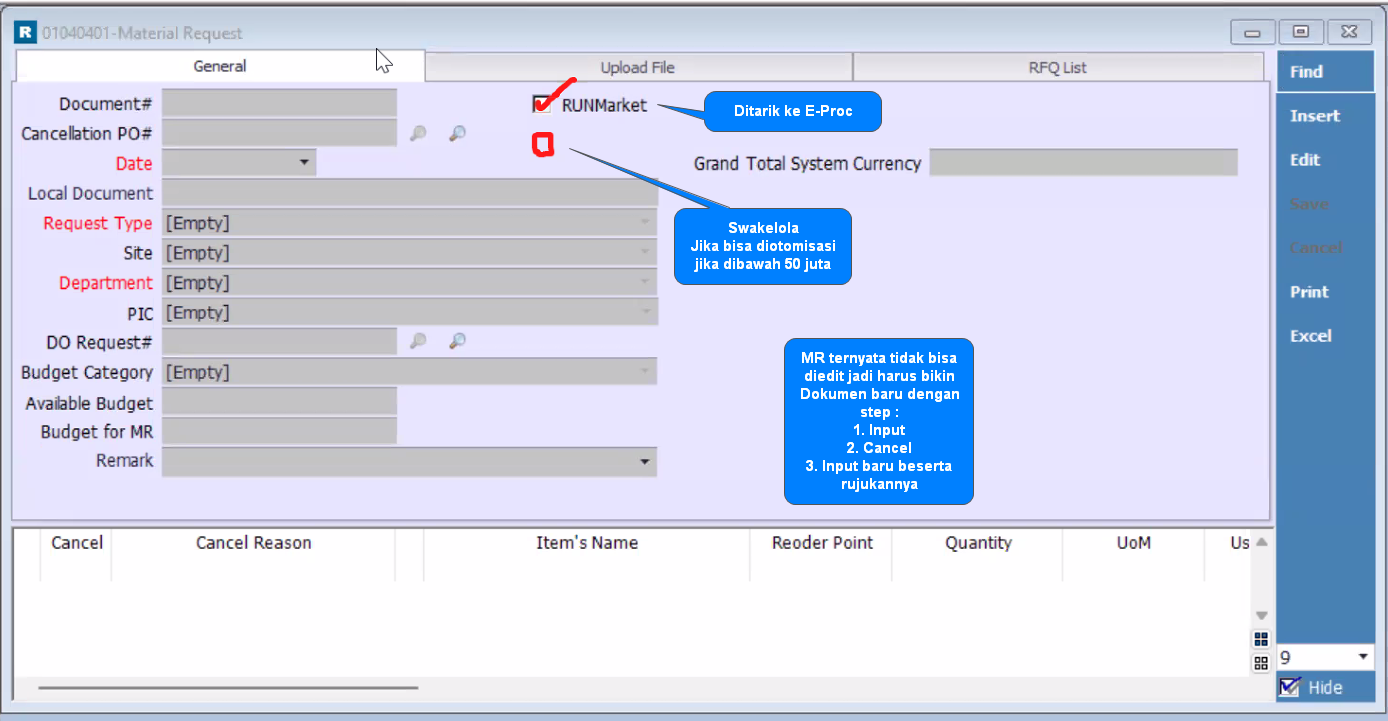Click the Local Document input field

[409, 193]
